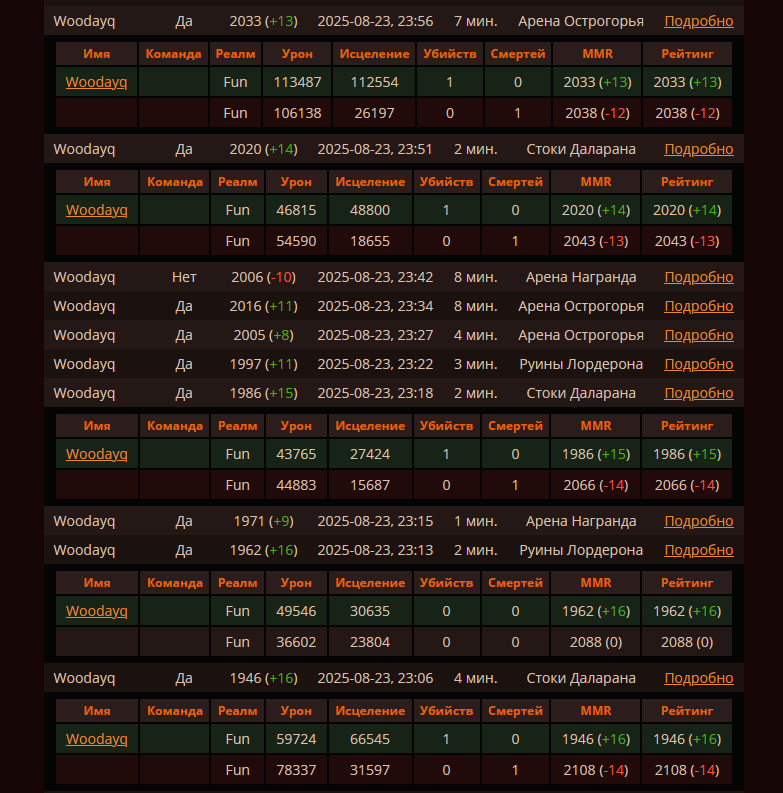
Task: Click Стоки Даларана in 23:51 row
Action: click(581, 149)
